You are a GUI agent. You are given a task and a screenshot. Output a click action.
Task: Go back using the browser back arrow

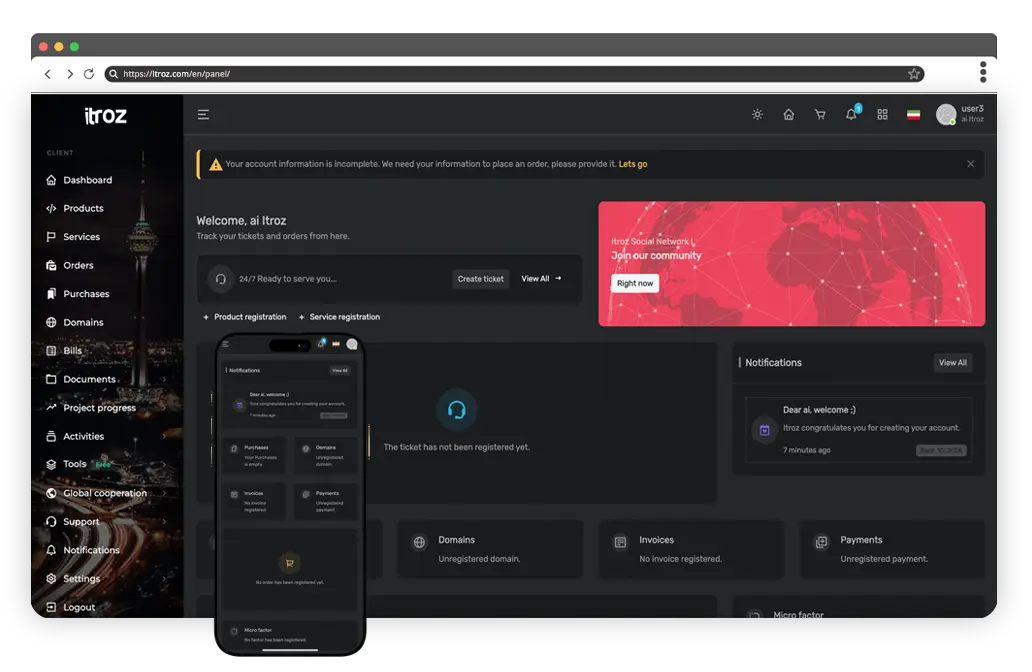[47, 74]
